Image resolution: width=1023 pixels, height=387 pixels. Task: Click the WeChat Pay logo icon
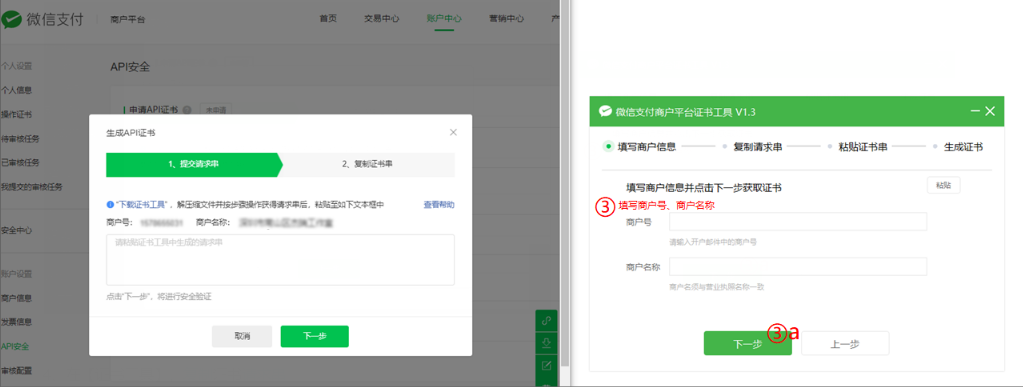[x=12, y=20]
